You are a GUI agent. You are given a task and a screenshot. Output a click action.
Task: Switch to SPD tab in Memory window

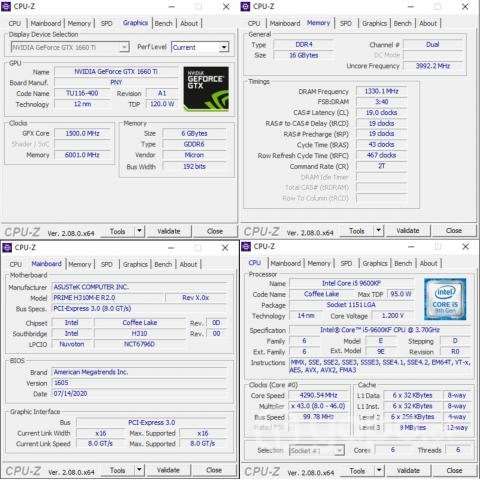(x=346, y=23)
